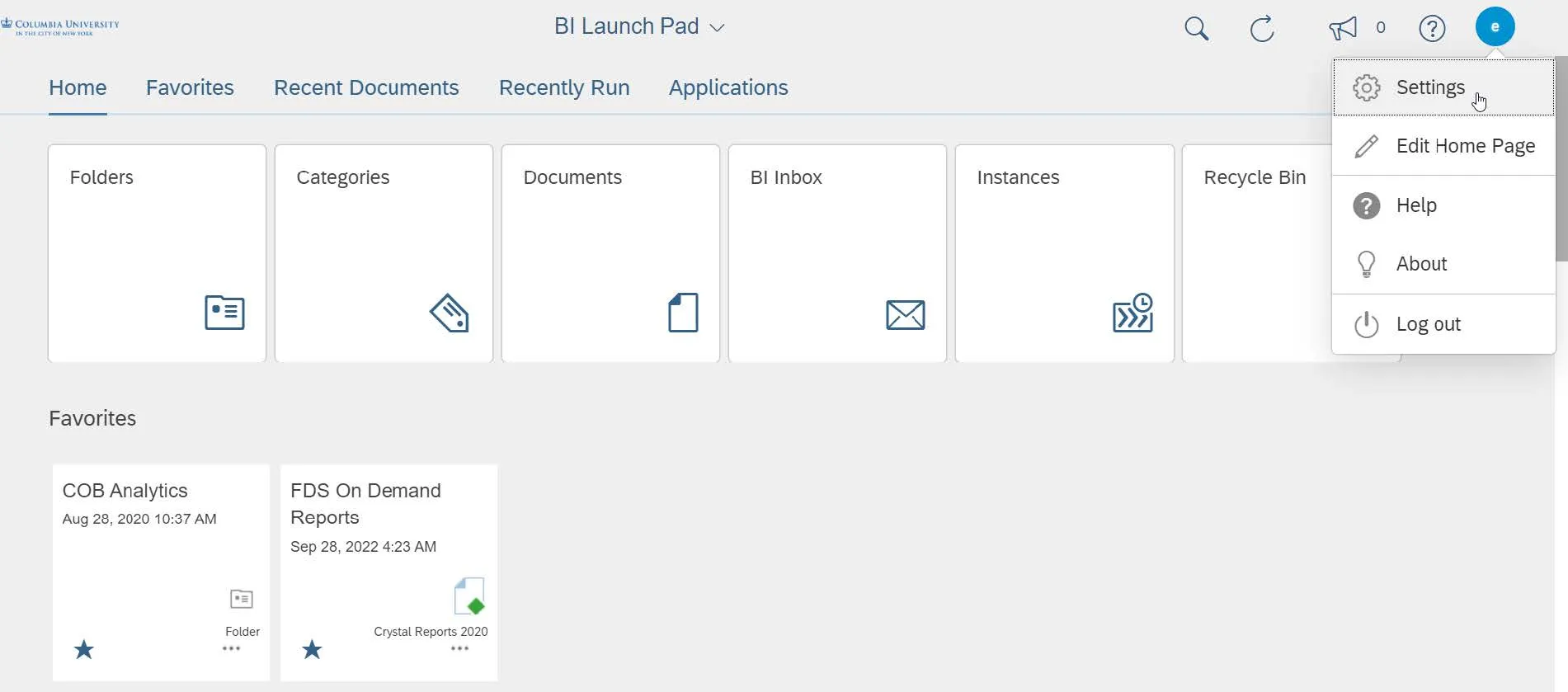This screenshot has height=692, width=1568.
Task: Open the Applications tab
Action: 728,87
